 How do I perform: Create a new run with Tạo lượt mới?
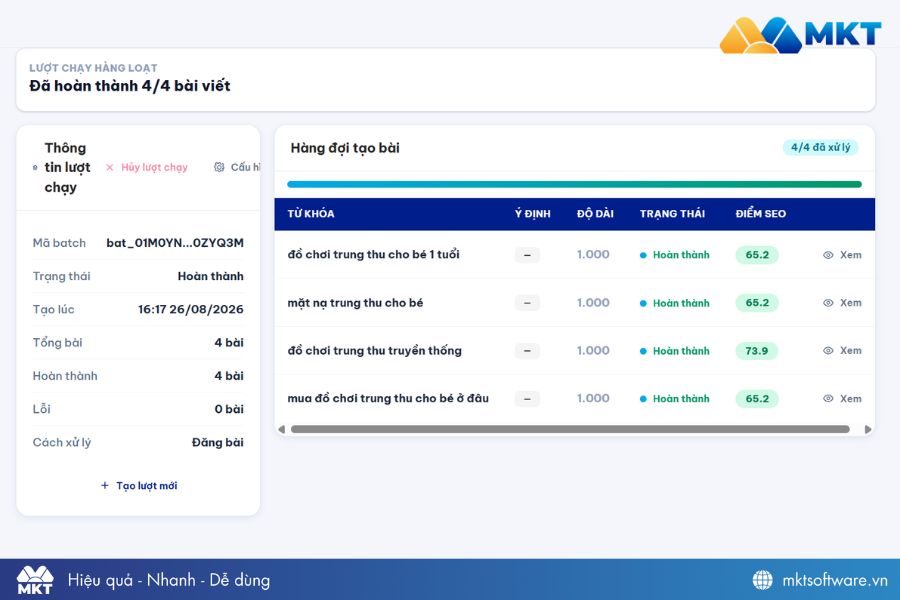[x=139, y=485]
